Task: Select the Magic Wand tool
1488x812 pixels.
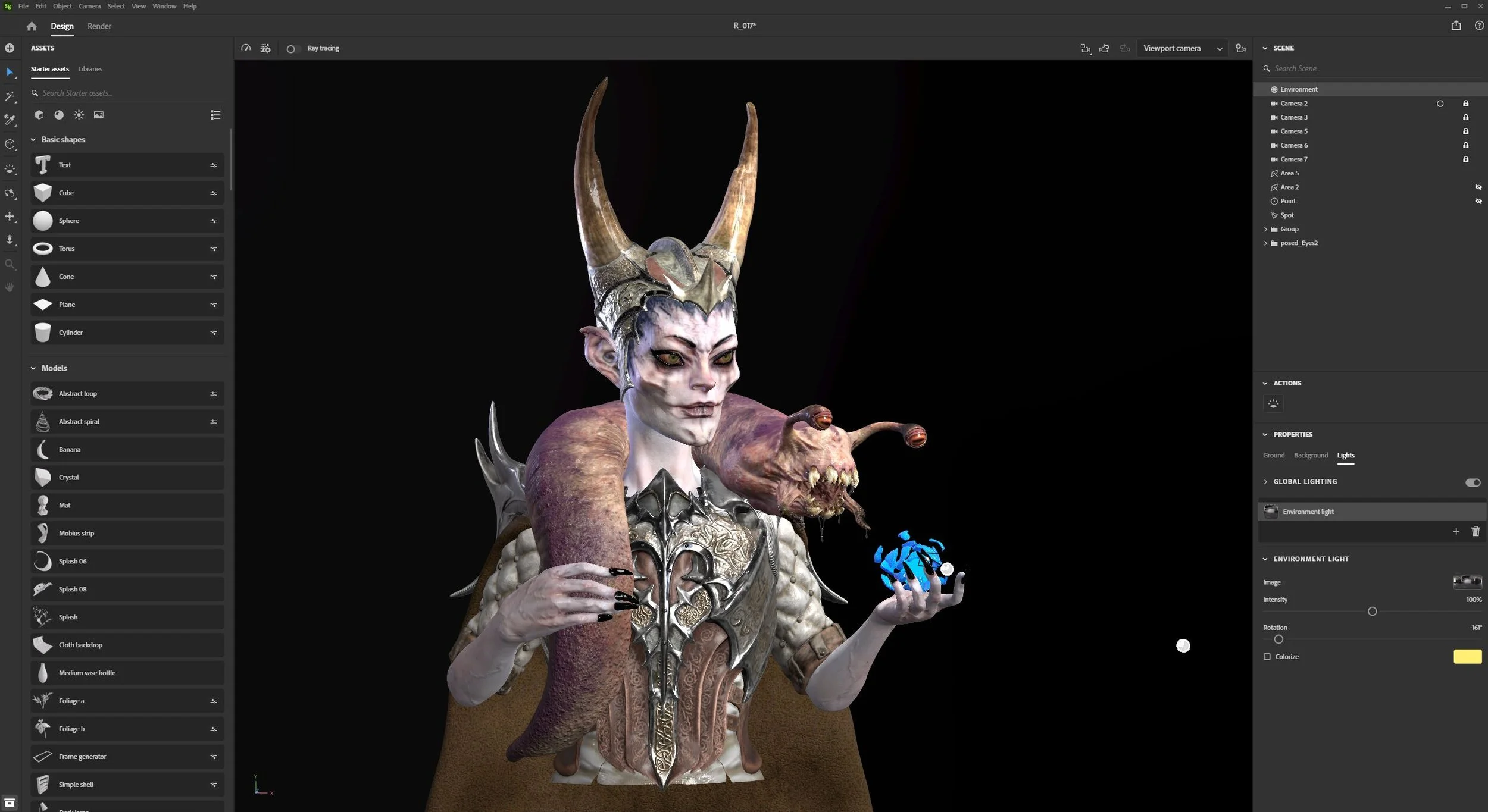Action: [10, 96]
